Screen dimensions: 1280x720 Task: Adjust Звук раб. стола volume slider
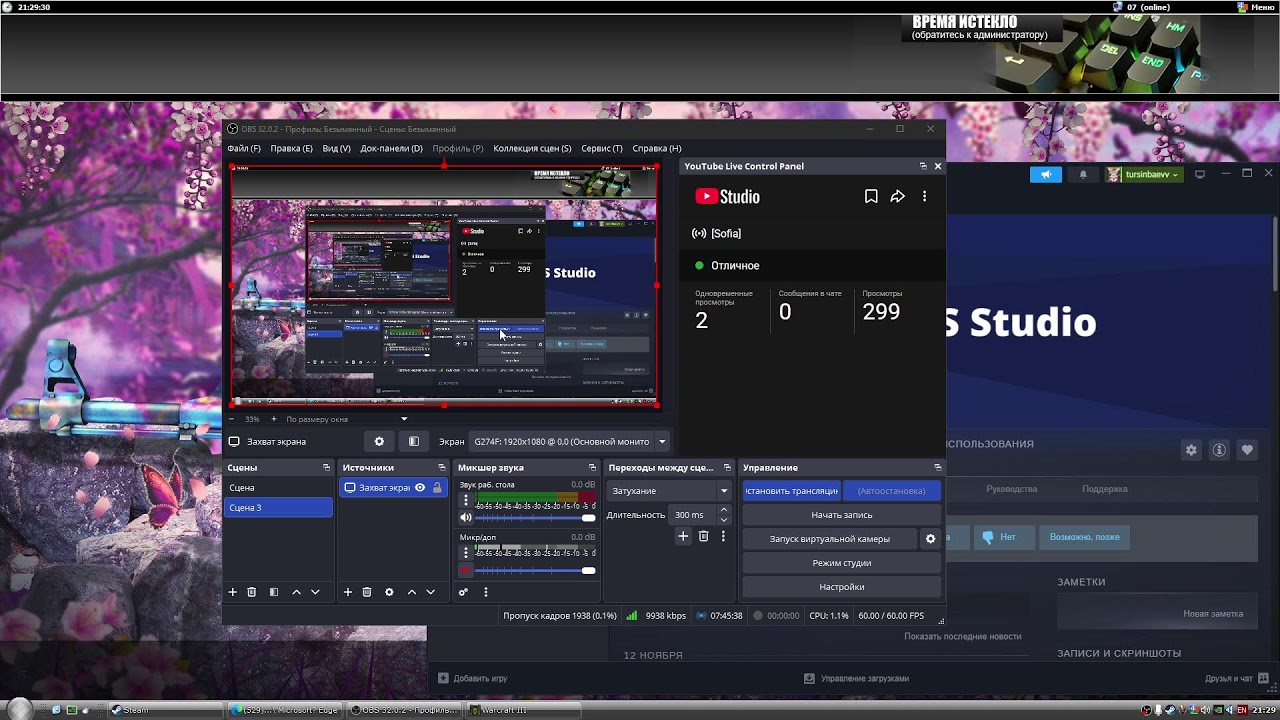coord(535,518)
